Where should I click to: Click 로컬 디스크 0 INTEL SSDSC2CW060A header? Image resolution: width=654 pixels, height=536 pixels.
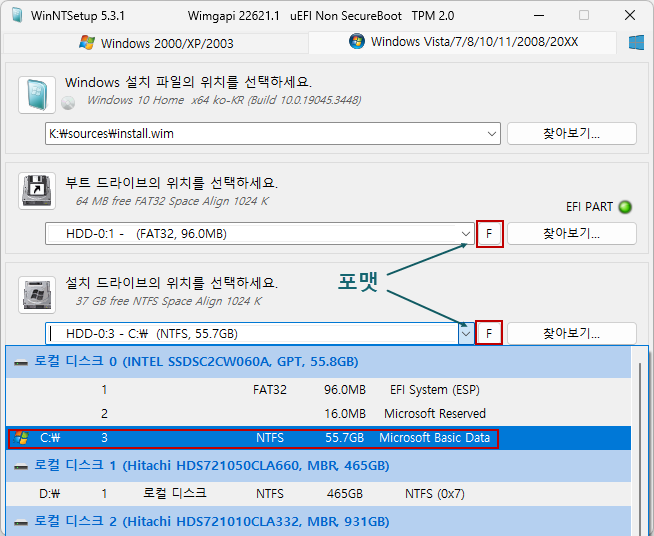click(x=318, y=362)
